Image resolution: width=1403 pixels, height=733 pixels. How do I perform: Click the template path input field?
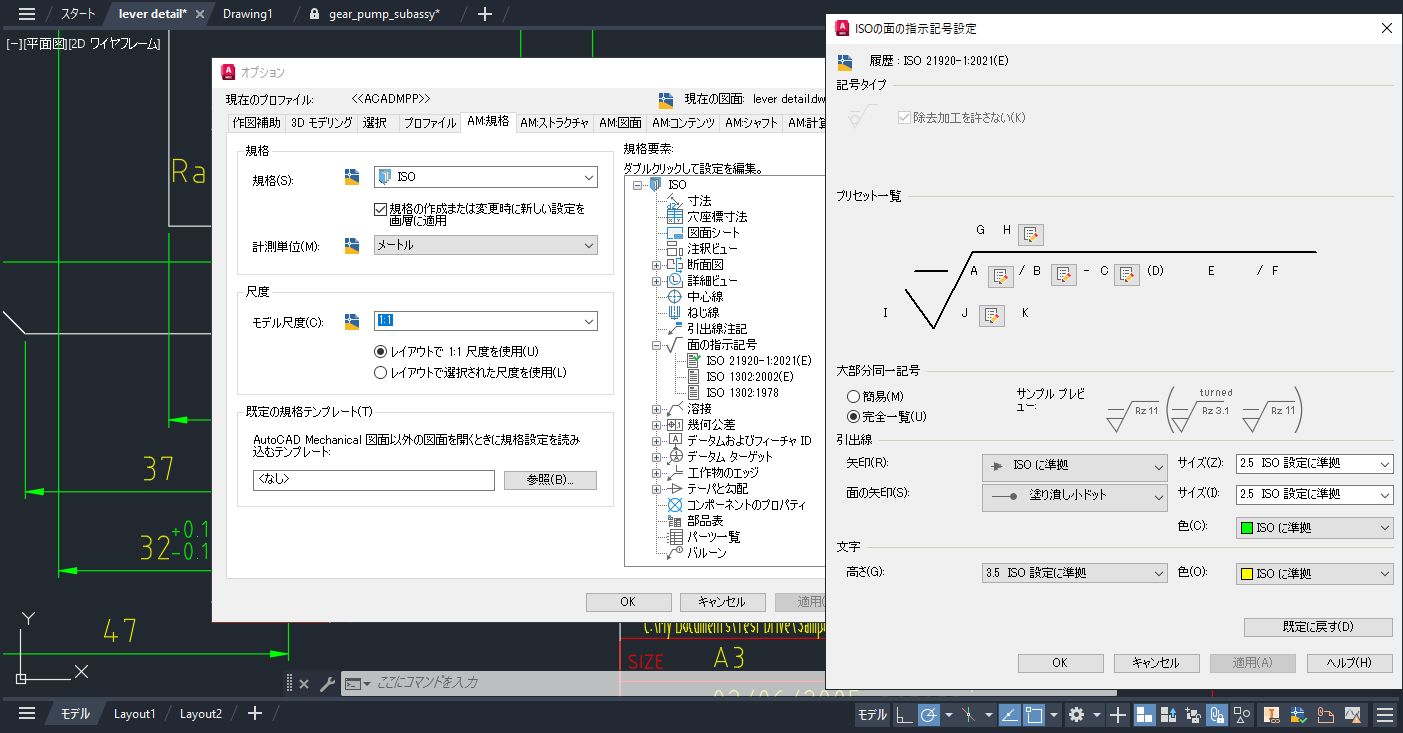(374, 481)
